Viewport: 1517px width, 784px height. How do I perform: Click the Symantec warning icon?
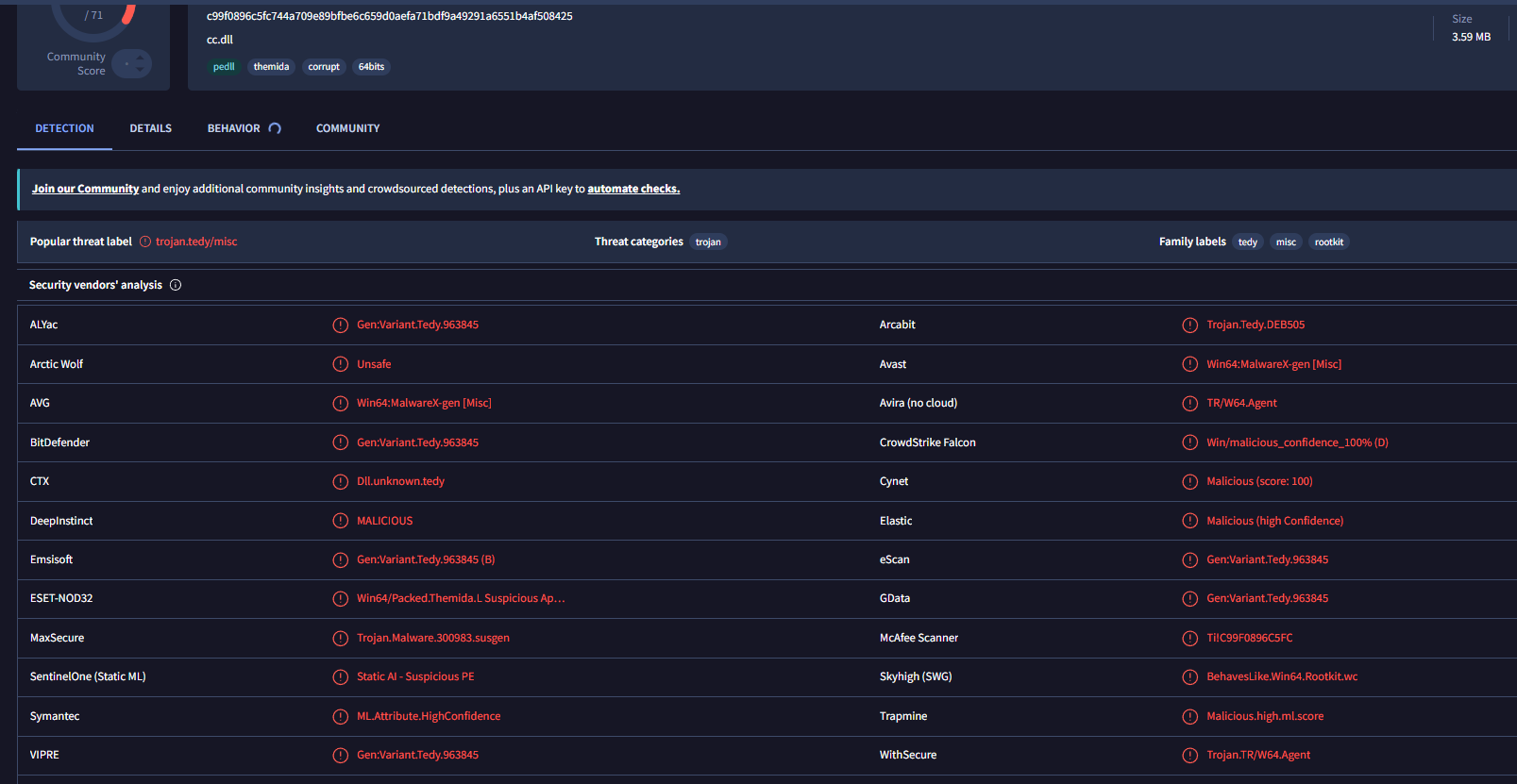[341, 716]
